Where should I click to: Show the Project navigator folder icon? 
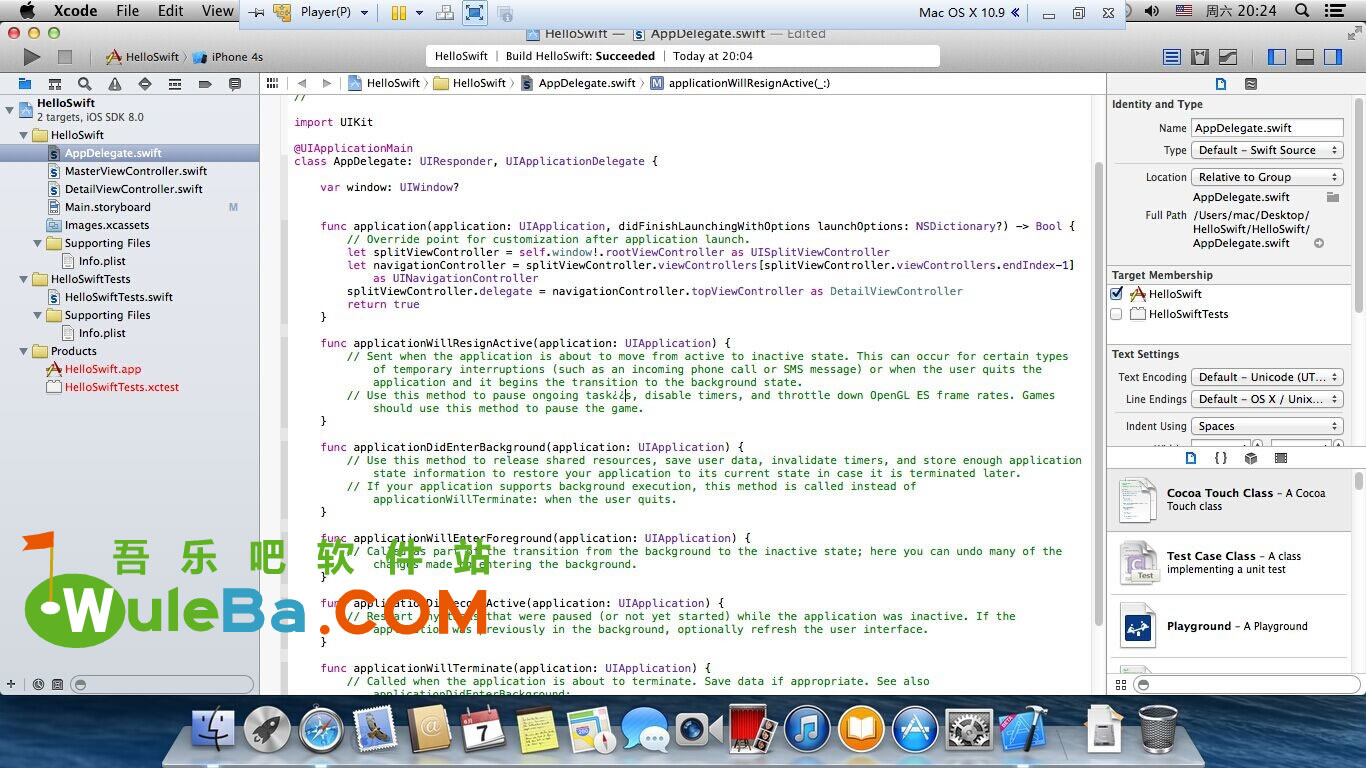[25, 84]
